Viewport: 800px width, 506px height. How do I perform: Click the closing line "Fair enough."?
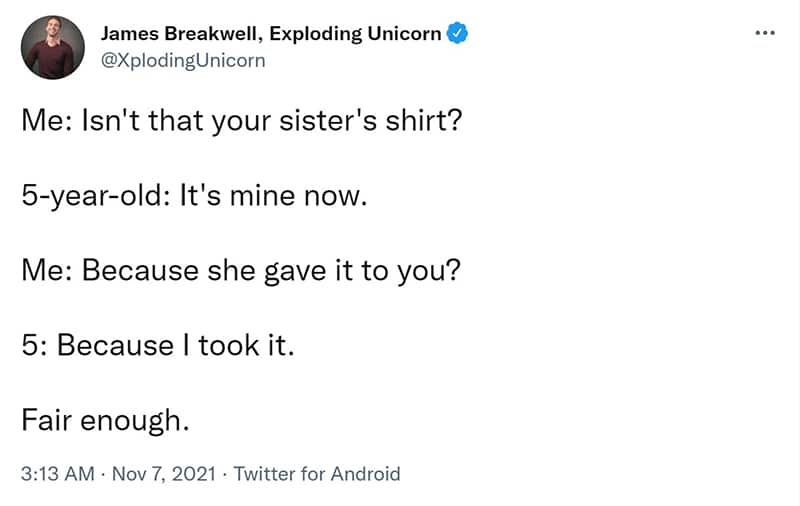point(105,421)
